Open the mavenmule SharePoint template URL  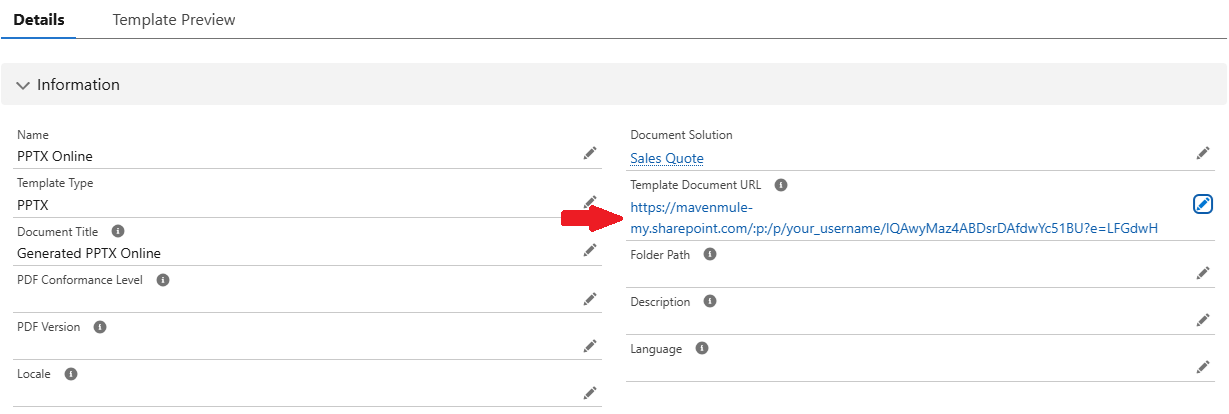pos(893,228)
